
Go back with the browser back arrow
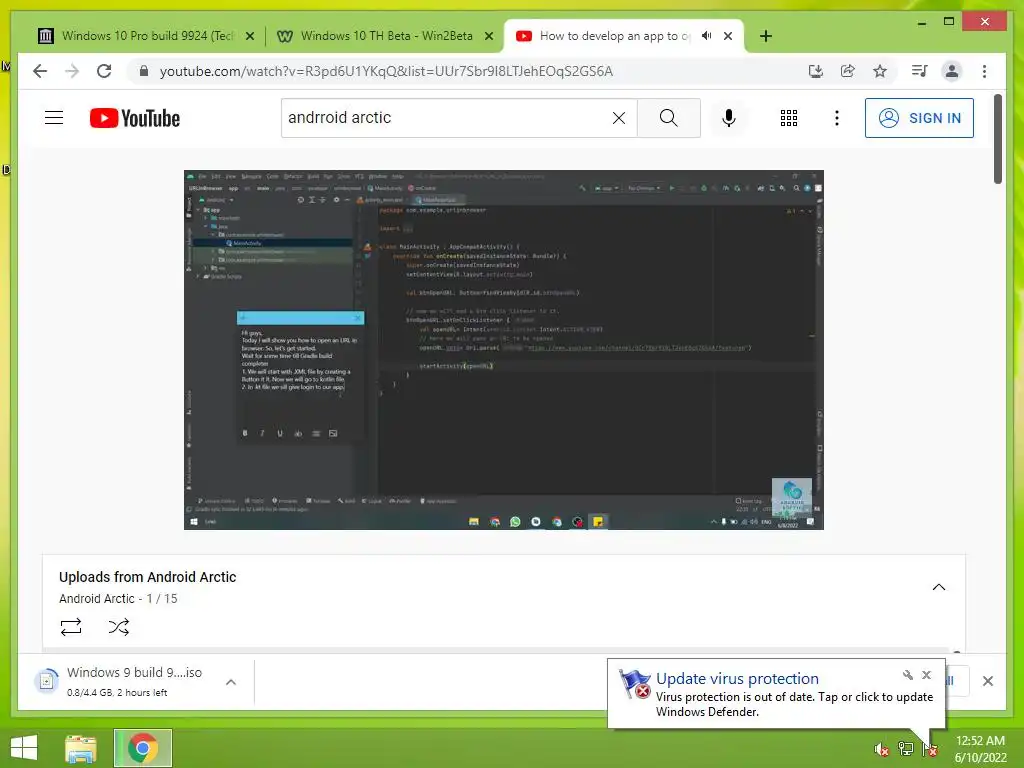pos(40,71)
